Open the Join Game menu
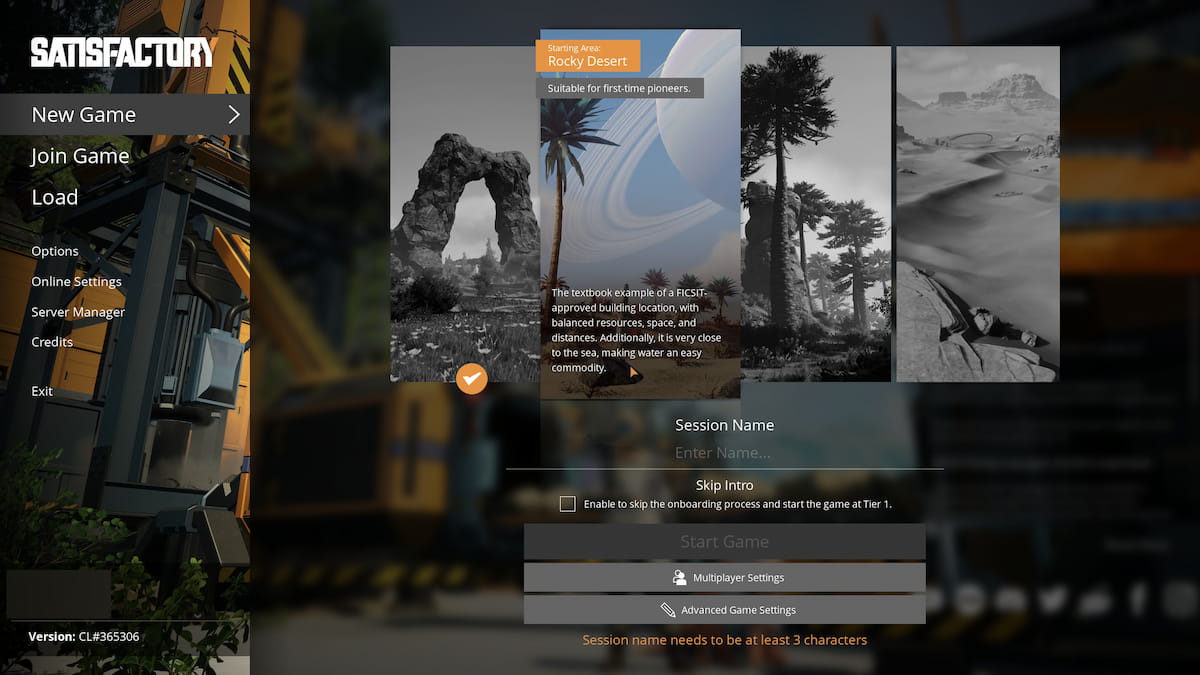The image size is (1200, 675). click(80, 156)
